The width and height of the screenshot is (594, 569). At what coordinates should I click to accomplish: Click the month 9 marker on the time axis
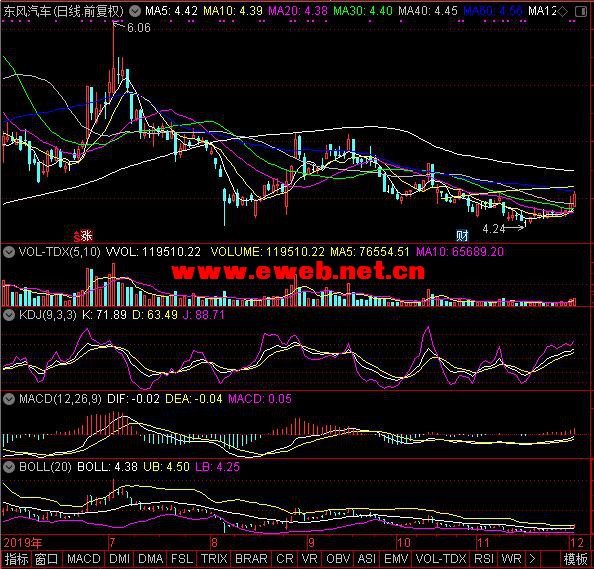coord(311,542)
